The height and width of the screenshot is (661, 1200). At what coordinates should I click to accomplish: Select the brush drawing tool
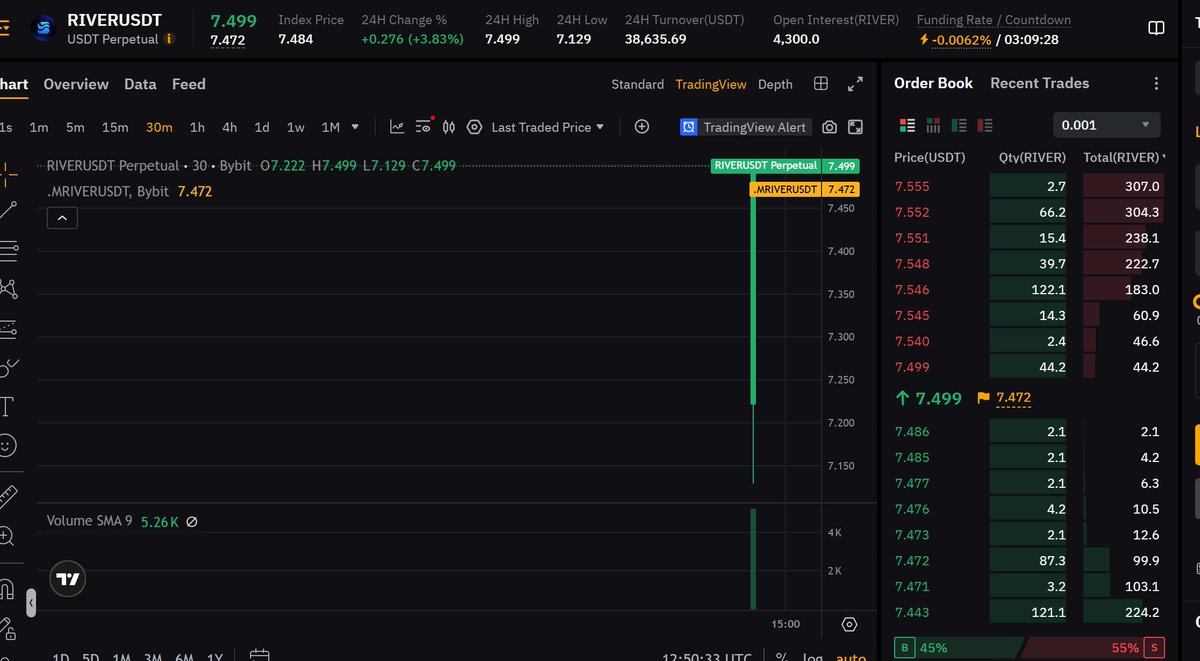pyautogui.click(x=8, y=368)
